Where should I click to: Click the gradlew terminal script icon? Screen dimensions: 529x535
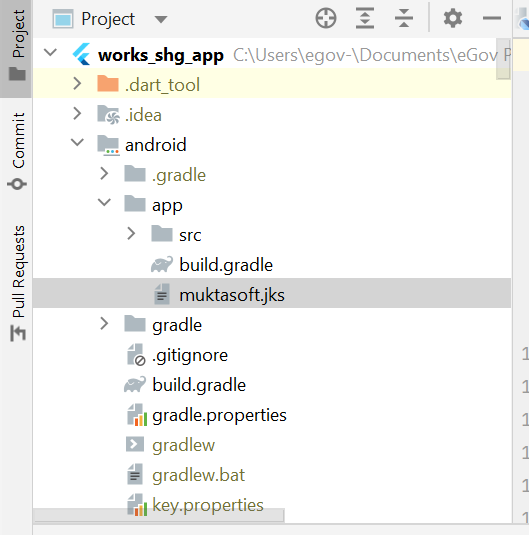tap(135, 445)
